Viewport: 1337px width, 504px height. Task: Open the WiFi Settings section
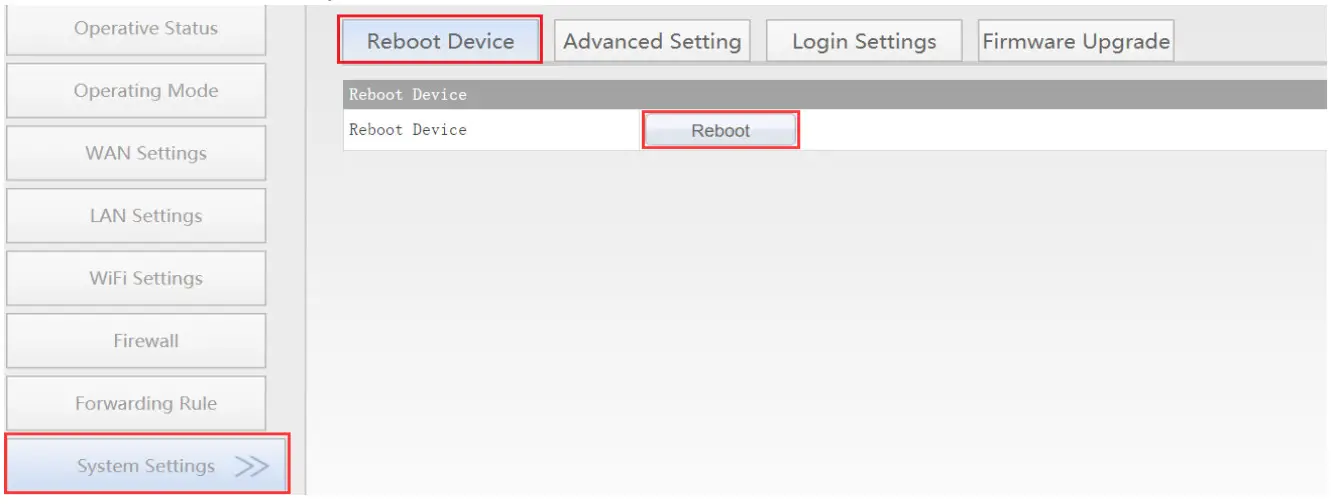pyautogui.click(x=146, y=278)
